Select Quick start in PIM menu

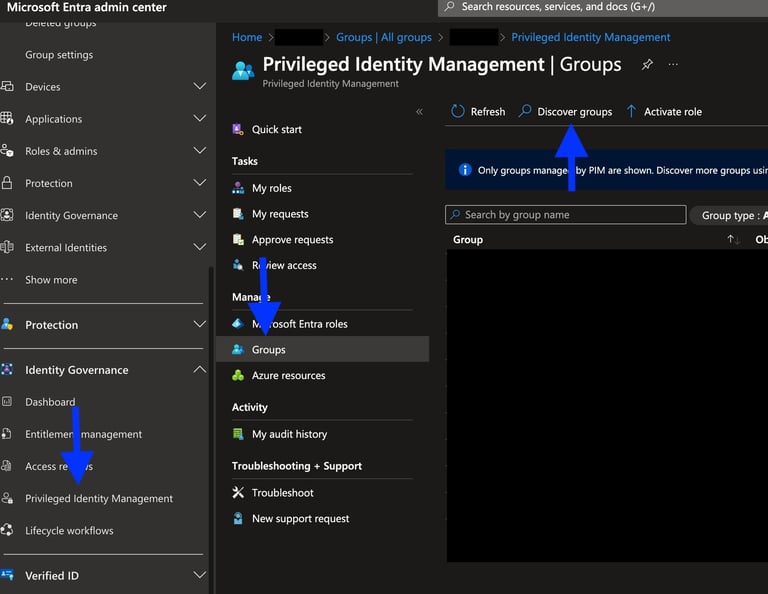click(277, 129)
